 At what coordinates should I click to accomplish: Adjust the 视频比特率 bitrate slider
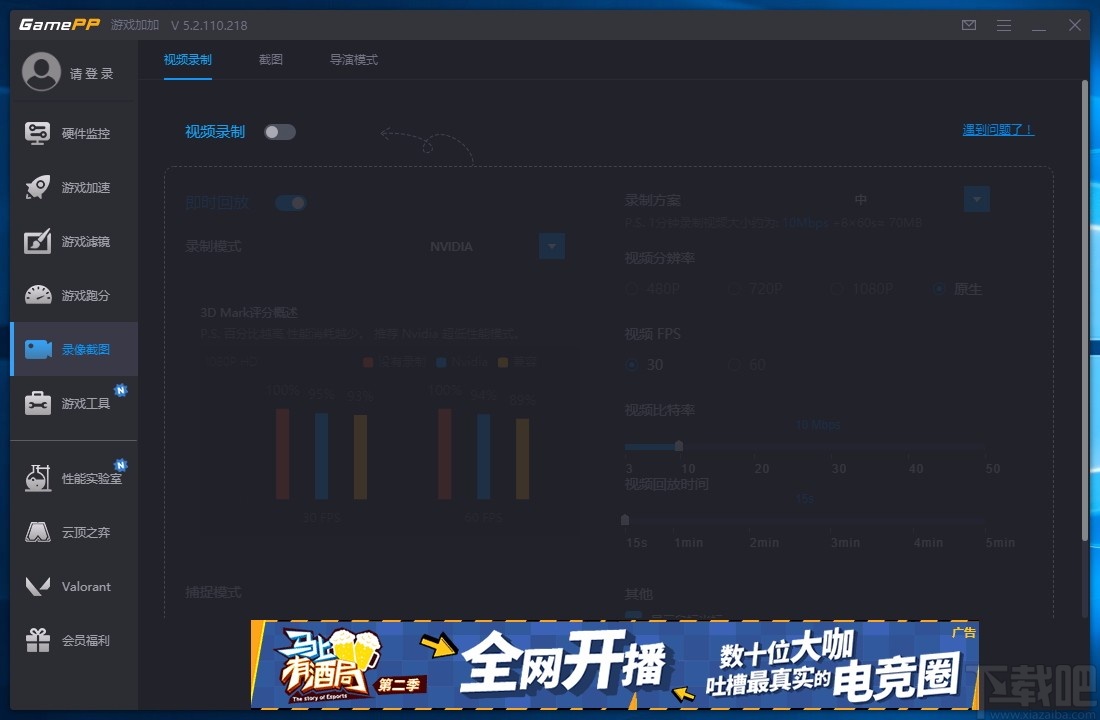pyautogui.click(x=679, y=447)
